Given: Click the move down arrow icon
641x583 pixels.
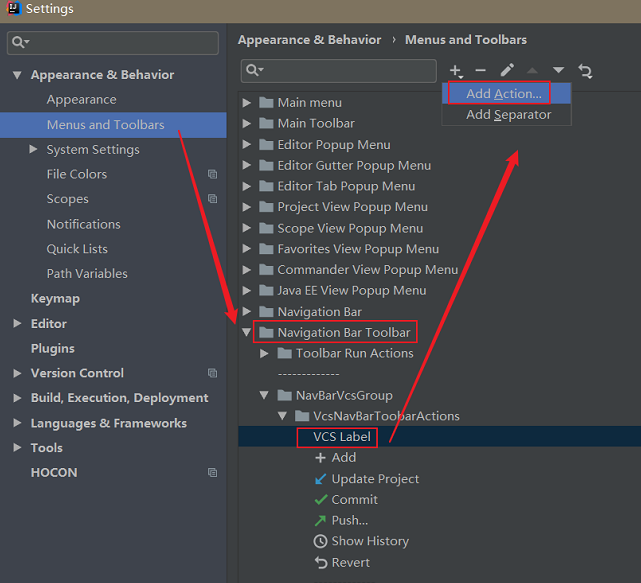Looking at the screenshot, I should click(x=559, y=71).
